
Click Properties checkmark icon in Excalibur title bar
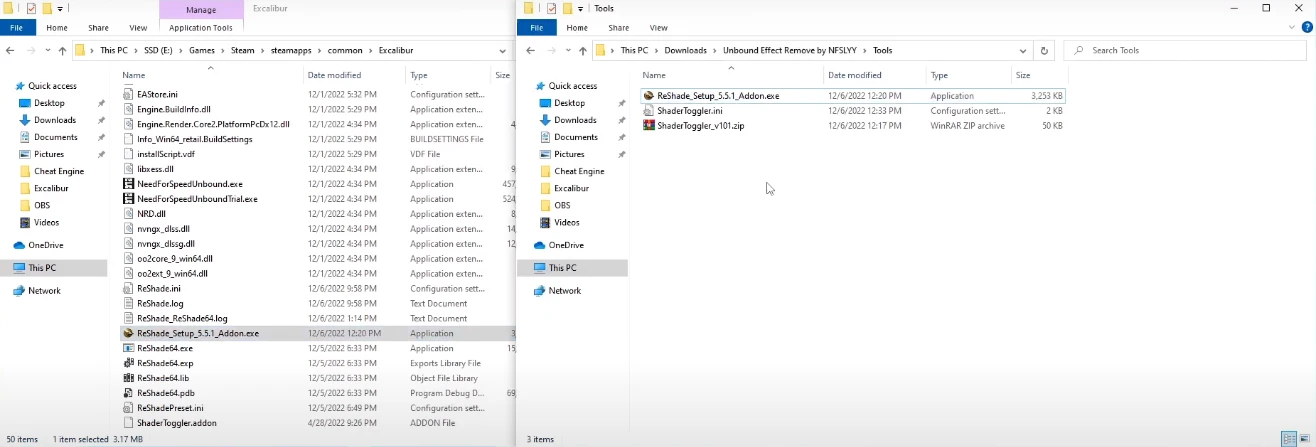pos(31,9)
